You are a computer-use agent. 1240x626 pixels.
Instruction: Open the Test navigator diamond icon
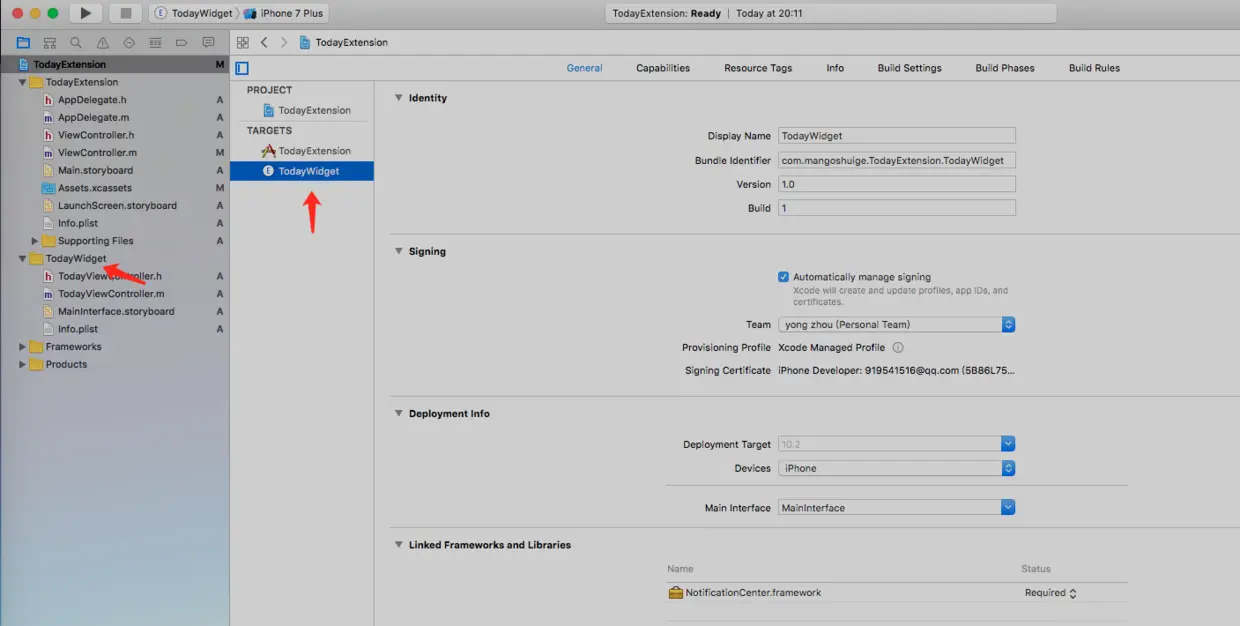(129, 43)
